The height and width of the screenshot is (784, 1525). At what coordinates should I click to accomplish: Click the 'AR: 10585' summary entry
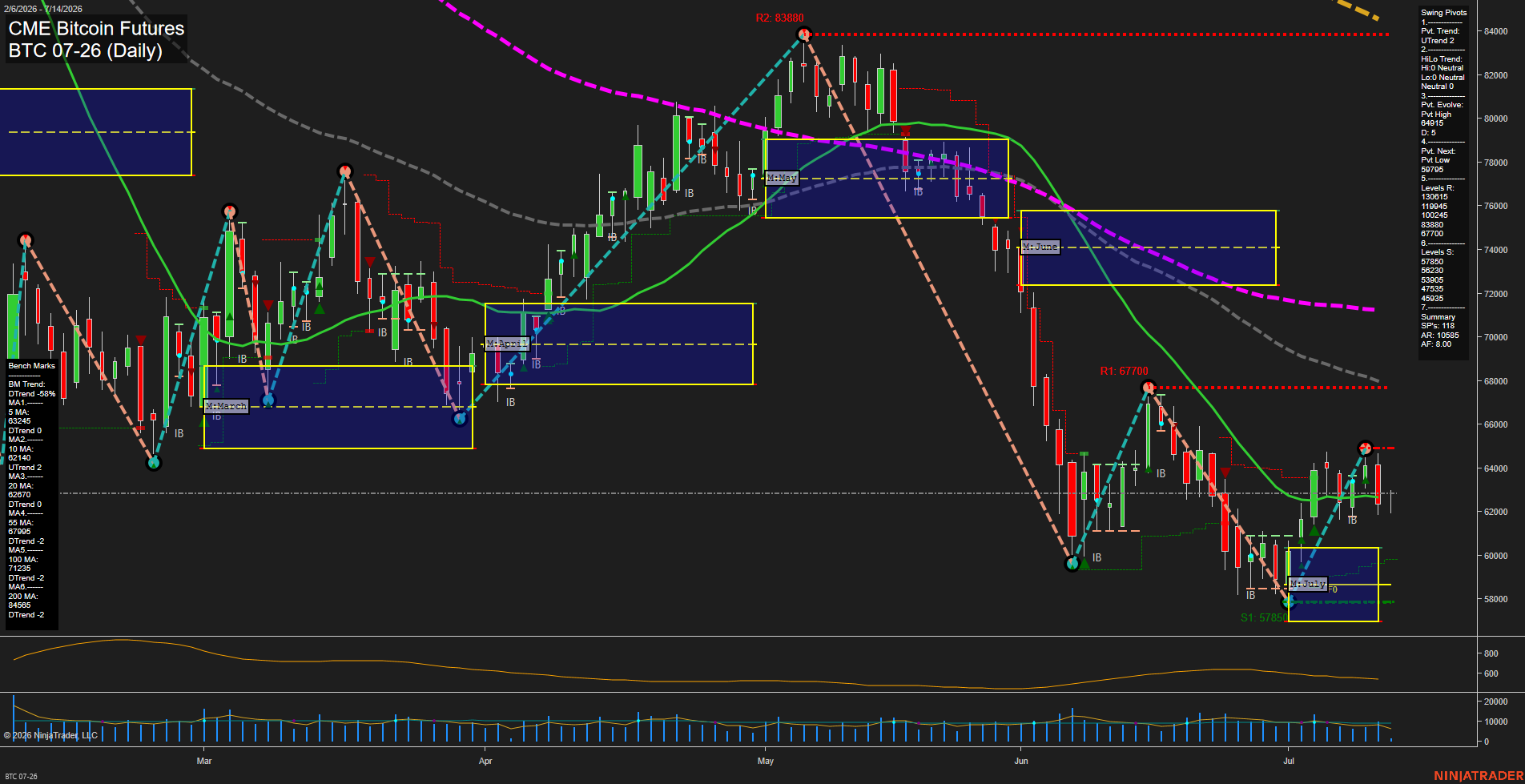point(1440,336)
